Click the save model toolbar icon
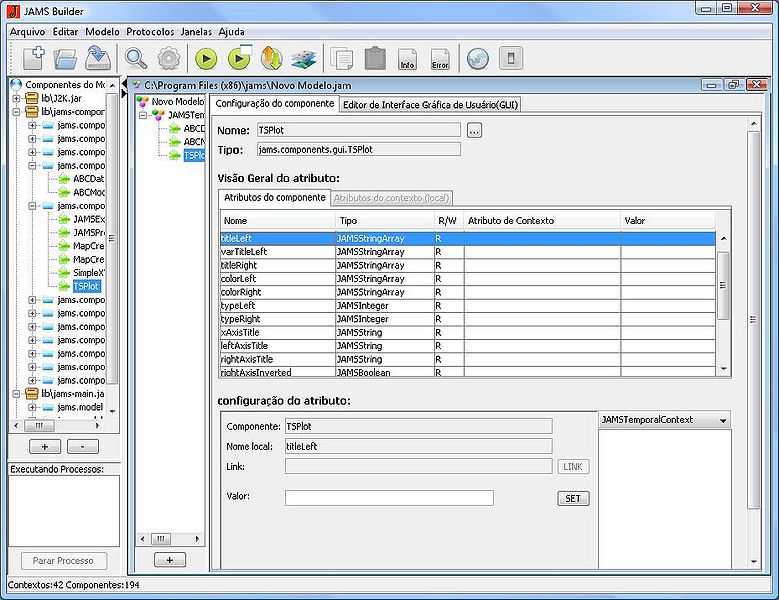This screenshot has width=779, height=600. pyautogui.click(x=97, y=58)
